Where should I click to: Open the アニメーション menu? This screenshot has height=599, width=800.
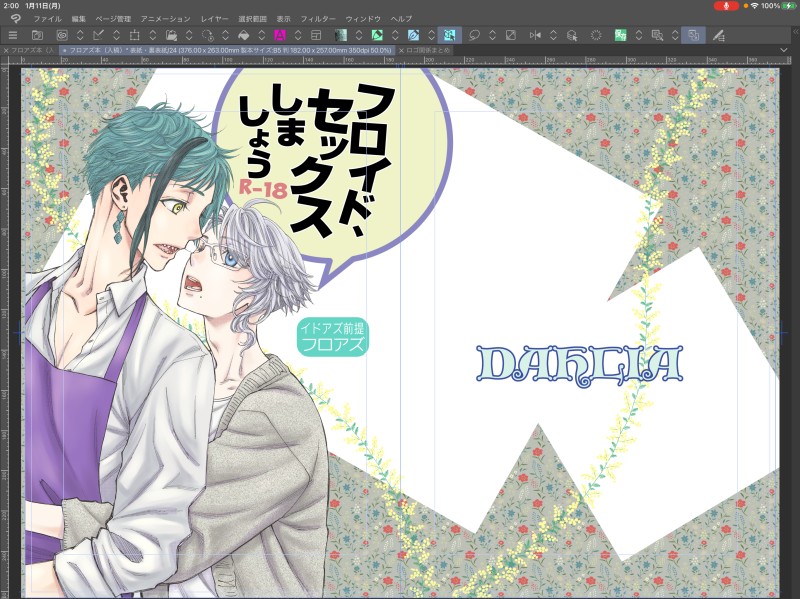pyautogui.click(x=165, y=19)
